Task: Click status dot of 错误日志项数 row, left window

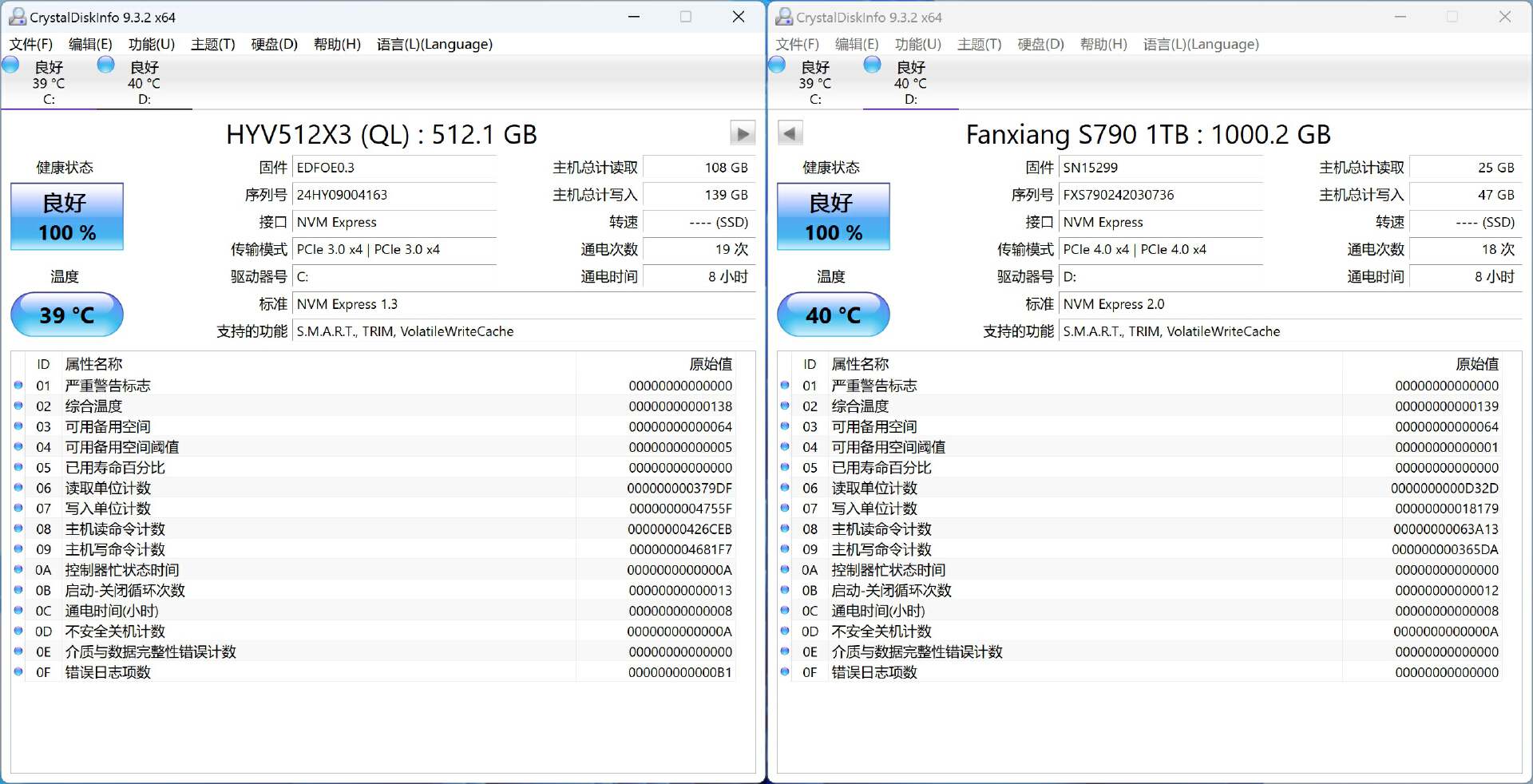Action: pos(18,671)
